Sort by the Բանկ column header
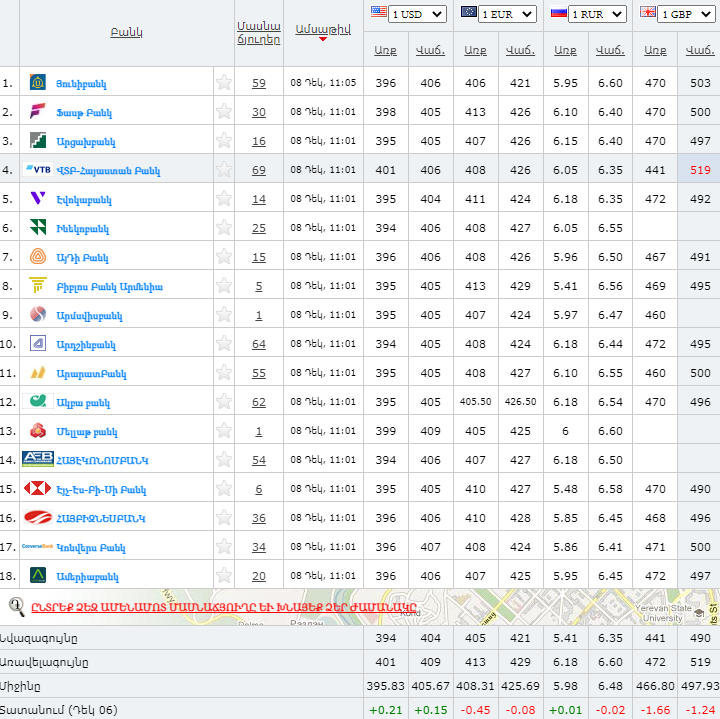720x719 pixels. [x=126, y=33]
